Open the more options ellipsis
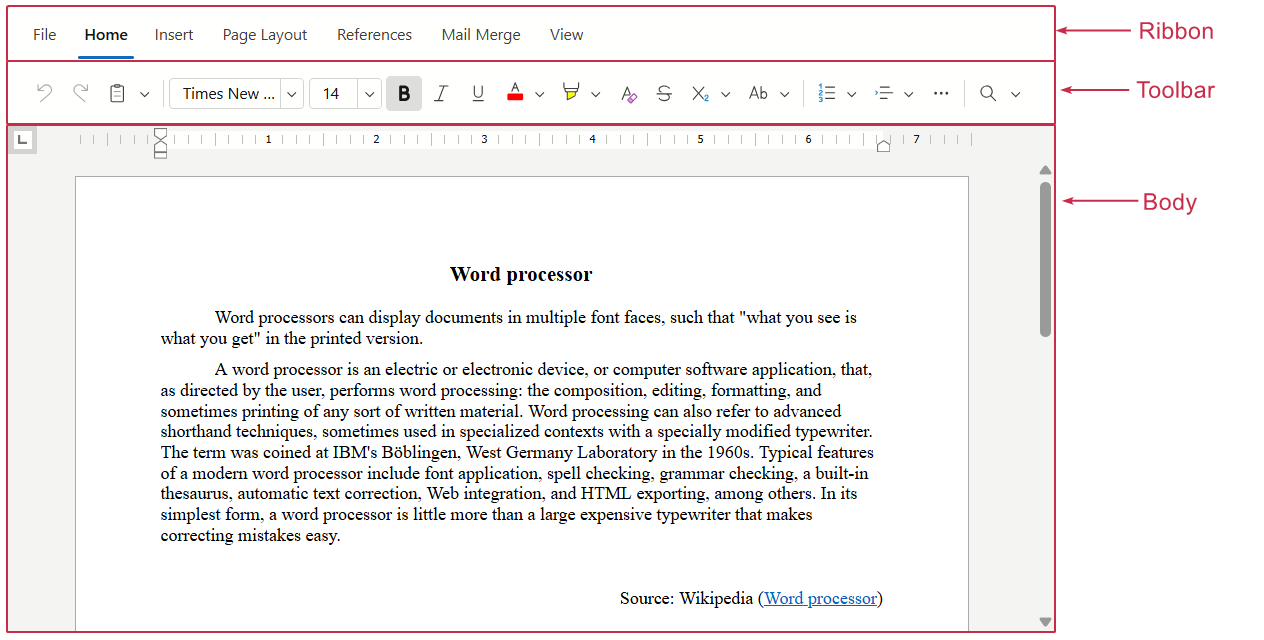The image size is (1264, 640). point(941,93)
